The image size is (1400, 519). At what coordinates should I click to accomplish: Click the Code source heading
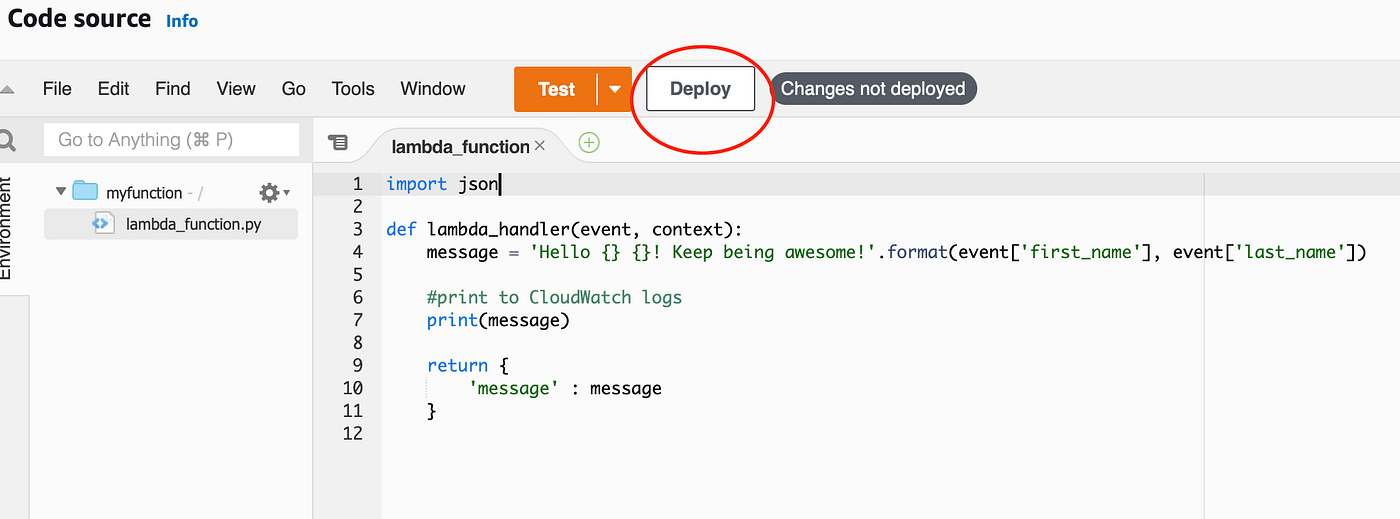point(80,18)
